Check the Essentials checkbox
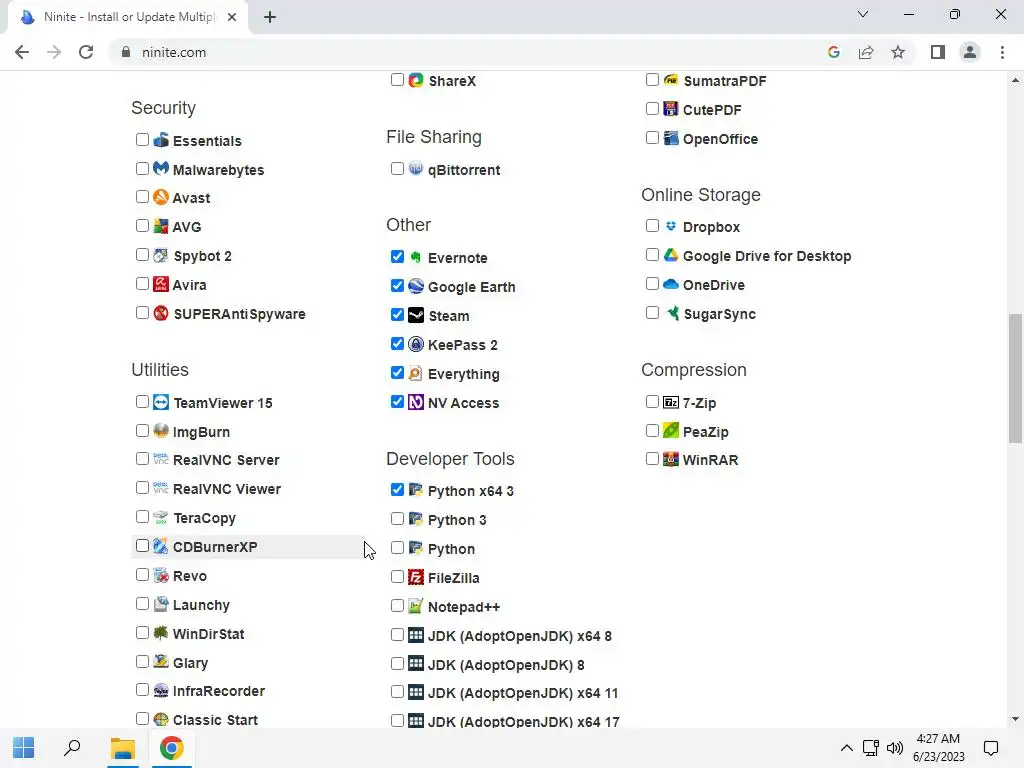 (142, 139)
